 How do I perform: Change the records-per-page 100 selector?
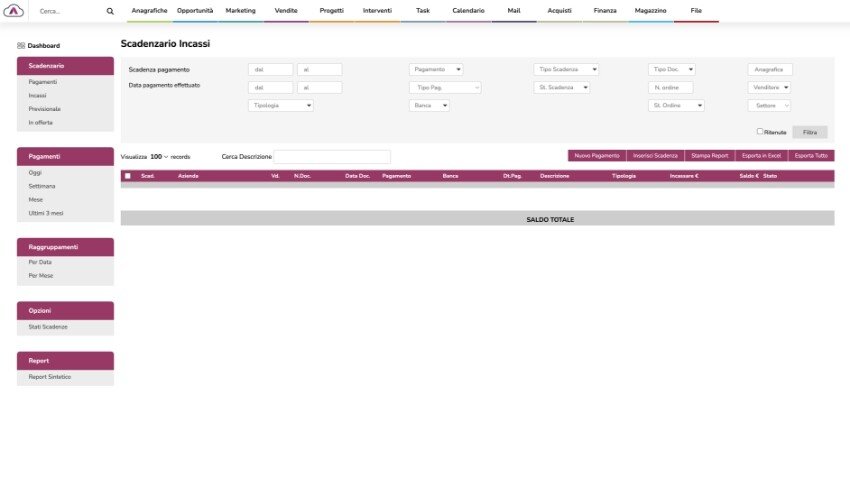pyautogui.click(x=159, y=157)
